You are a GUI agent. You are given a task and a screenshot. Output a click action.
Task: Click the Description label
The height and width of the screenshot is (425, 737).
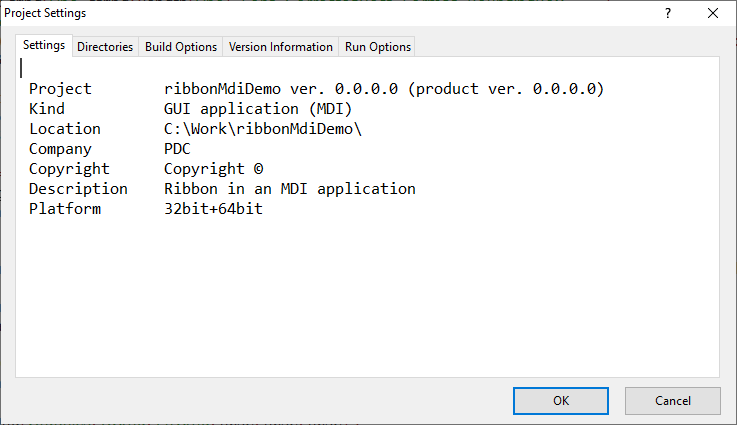coord(78,189)
